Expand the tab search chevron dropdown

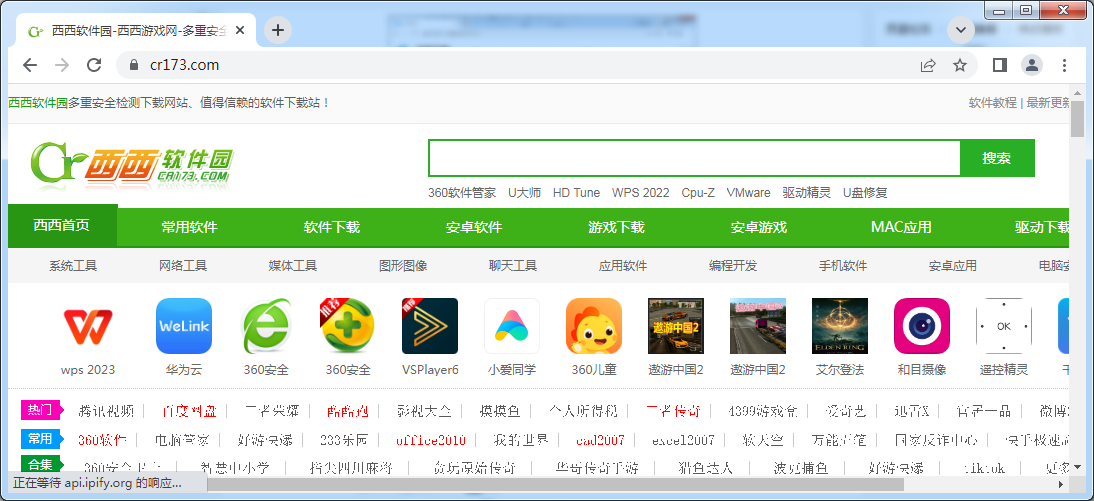coord(961,30)
